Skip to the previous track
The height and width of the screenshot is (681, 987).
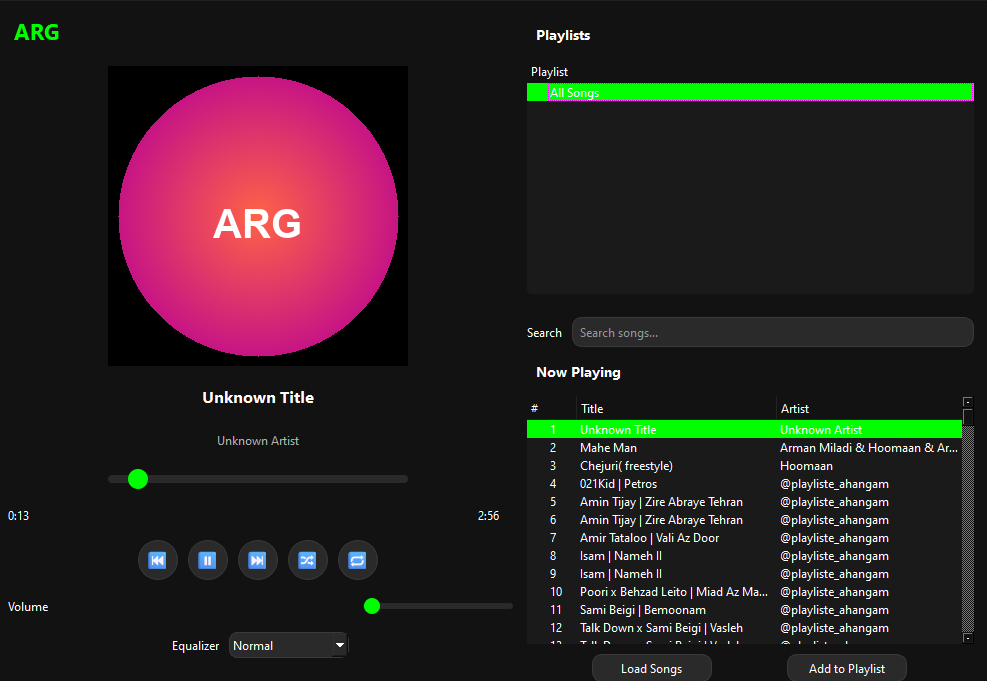pos(157,560)
